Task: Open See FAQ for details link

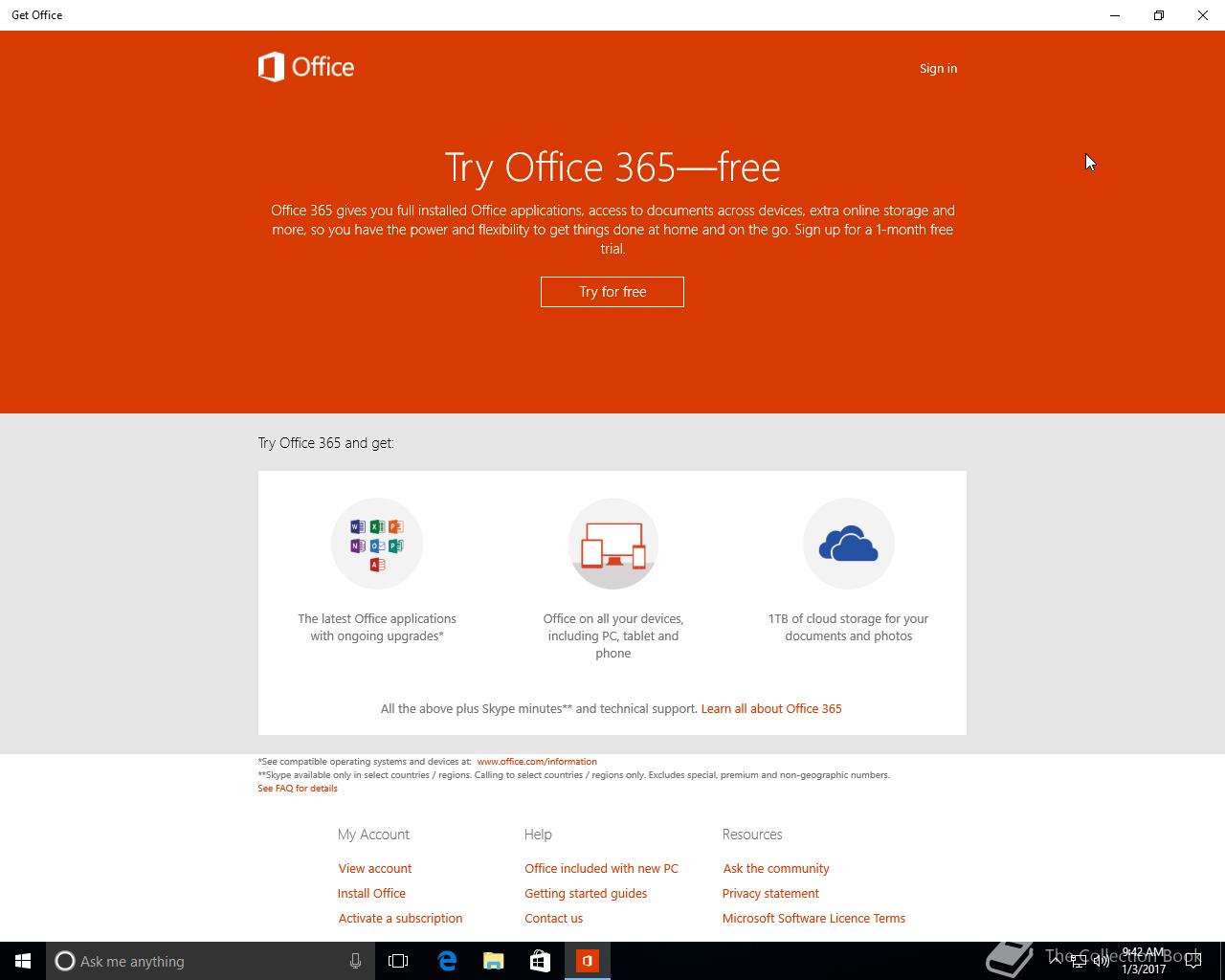Action: [298, 789]
